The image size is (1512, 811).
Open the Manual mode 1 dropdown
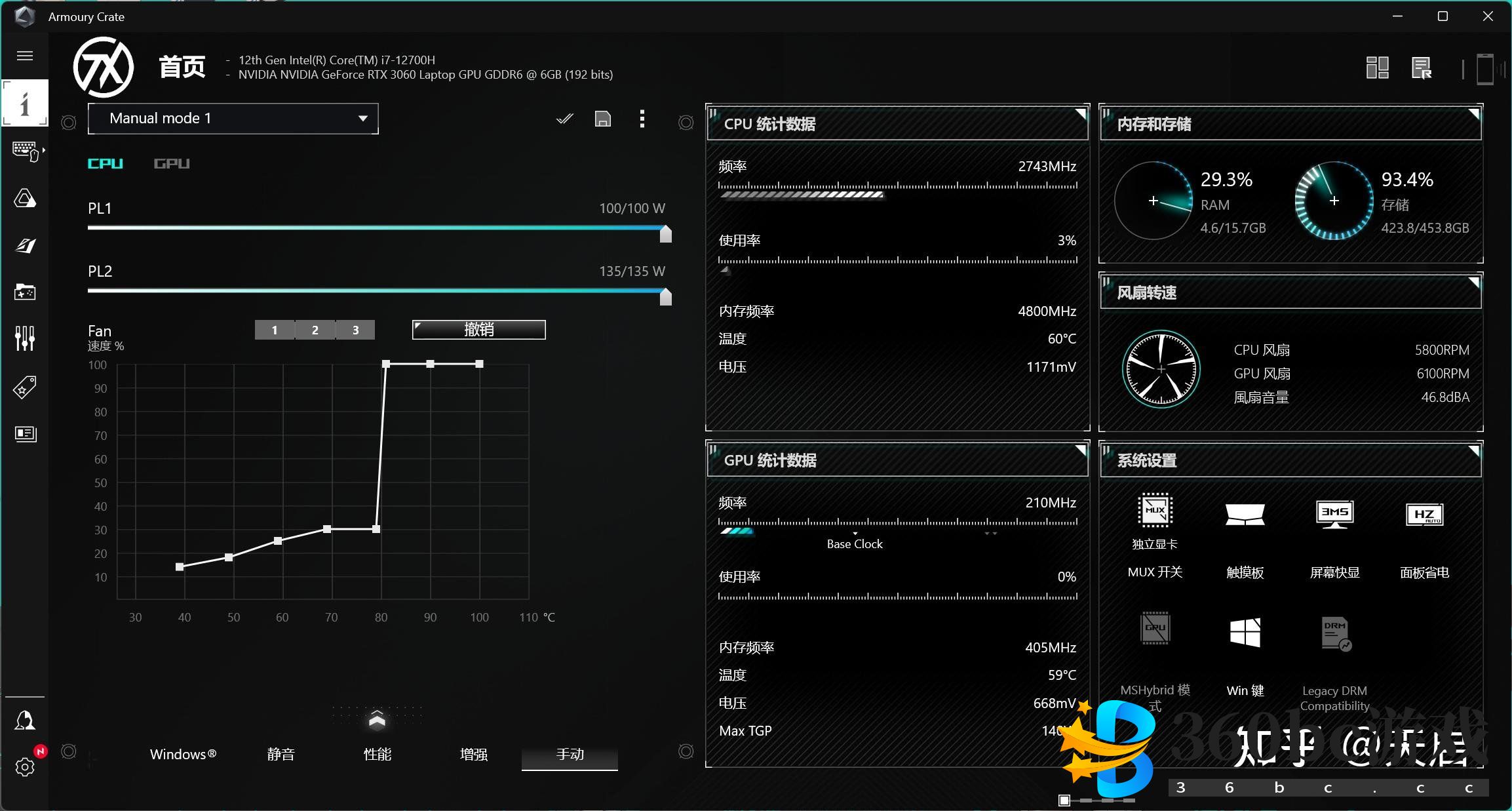[x=233, y=119]
